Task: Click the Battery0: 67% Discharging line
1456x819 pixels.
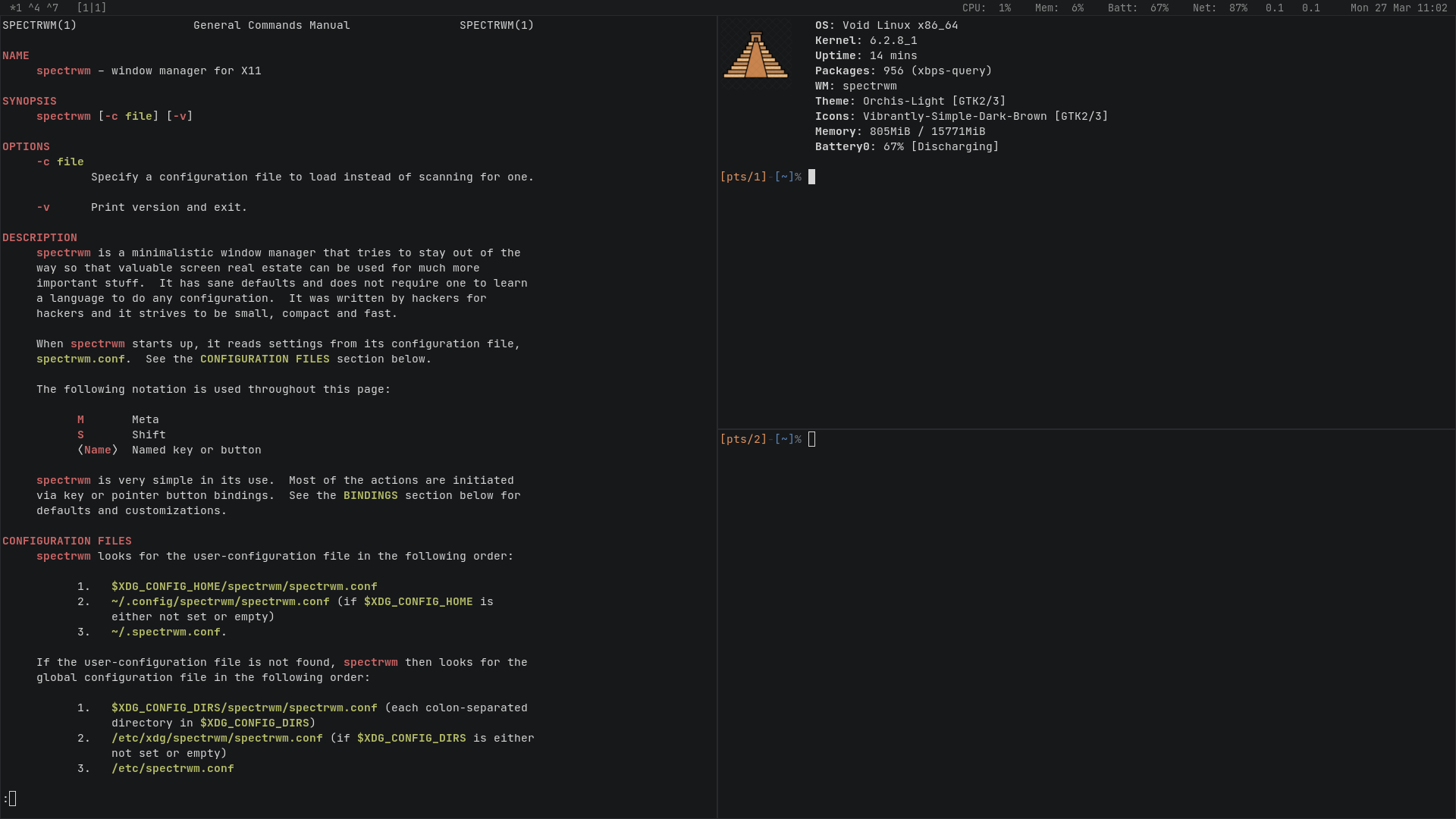Action: [x=907, y=146]
